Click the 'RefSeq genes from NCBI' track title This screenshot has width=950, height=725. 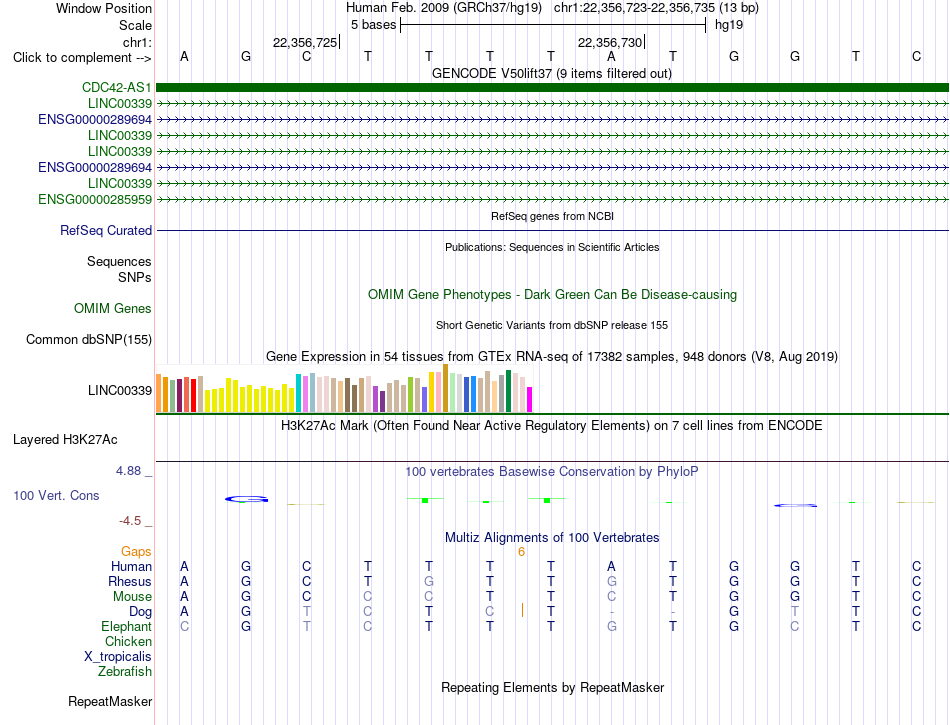[x=552, y=216]
